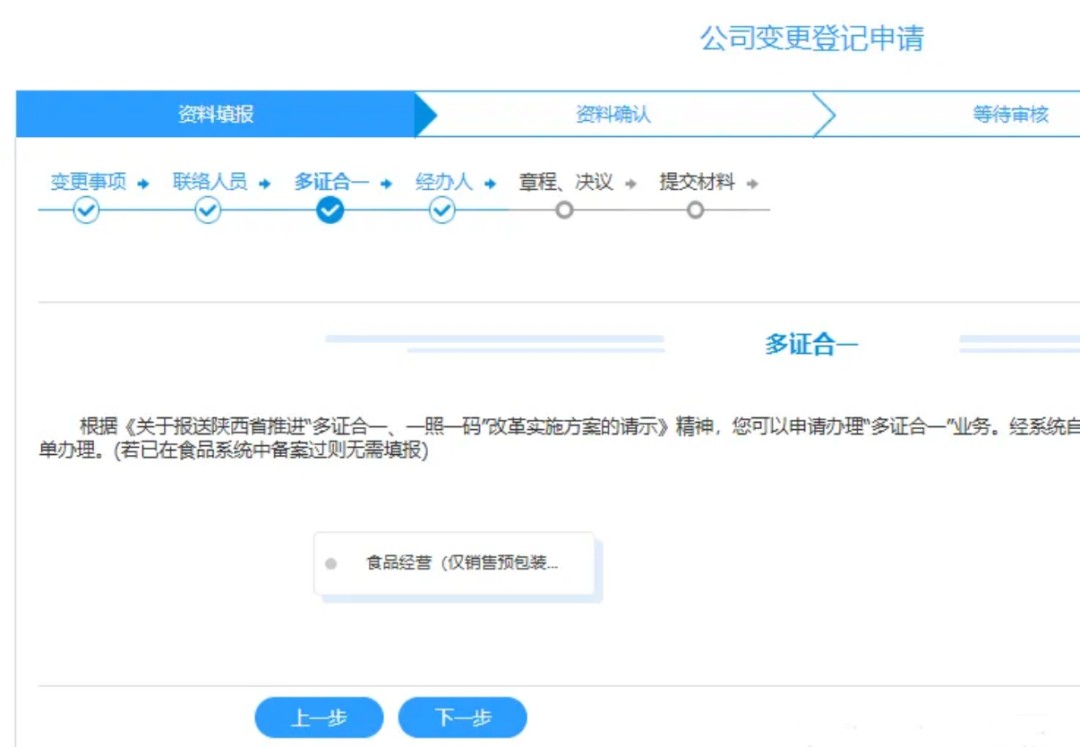Click the text 若已在食品系统中备案过则无需填报
The height and width of the screenshot is (747, 1080).
[x=271, y=450]
